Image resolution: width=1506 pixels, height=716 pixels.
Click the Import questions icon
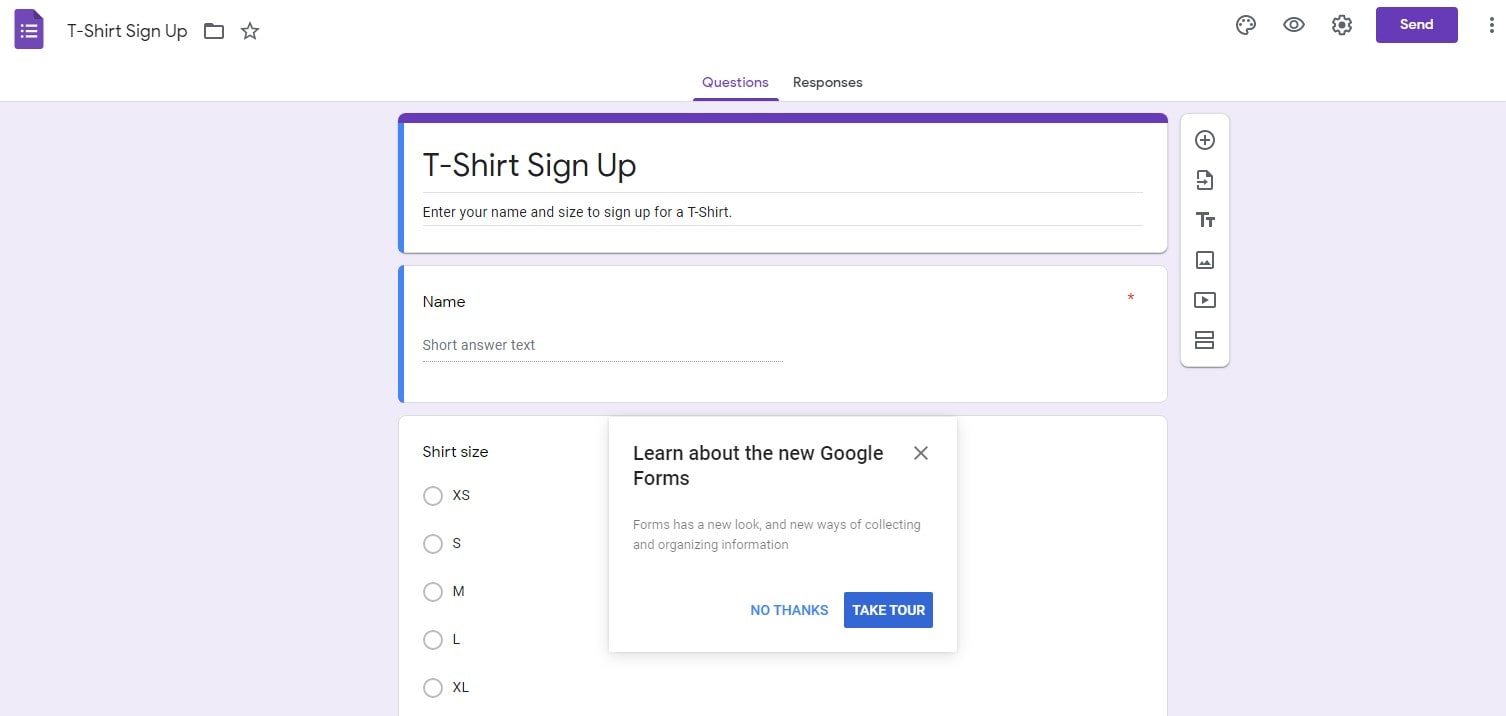[1205, 180]
